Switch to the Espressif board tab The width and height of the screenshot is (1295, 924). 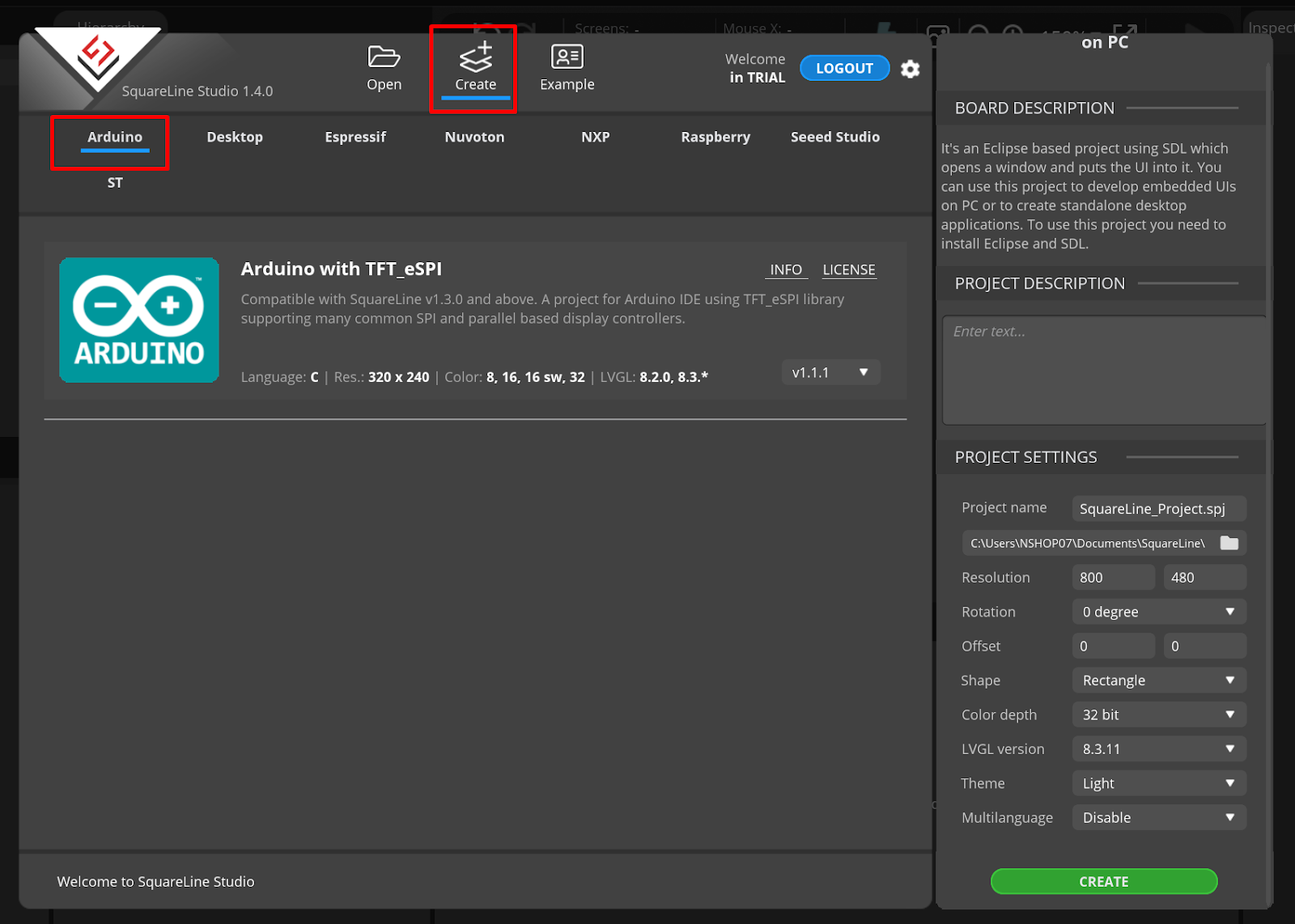tap(355, 137)
